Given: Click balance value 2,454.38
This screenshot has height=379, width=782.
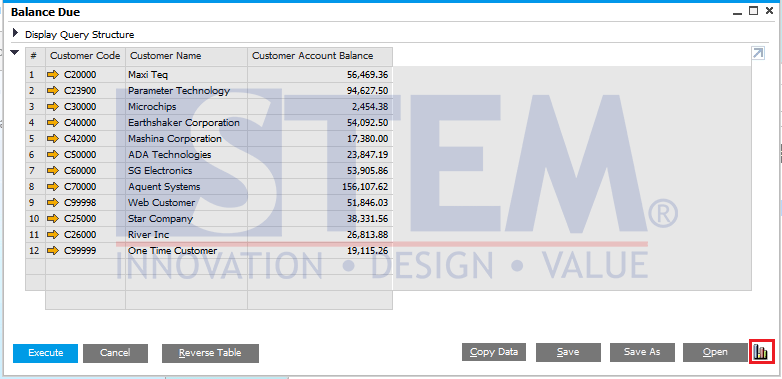Looking at the screenshot, I should [370, 107].
